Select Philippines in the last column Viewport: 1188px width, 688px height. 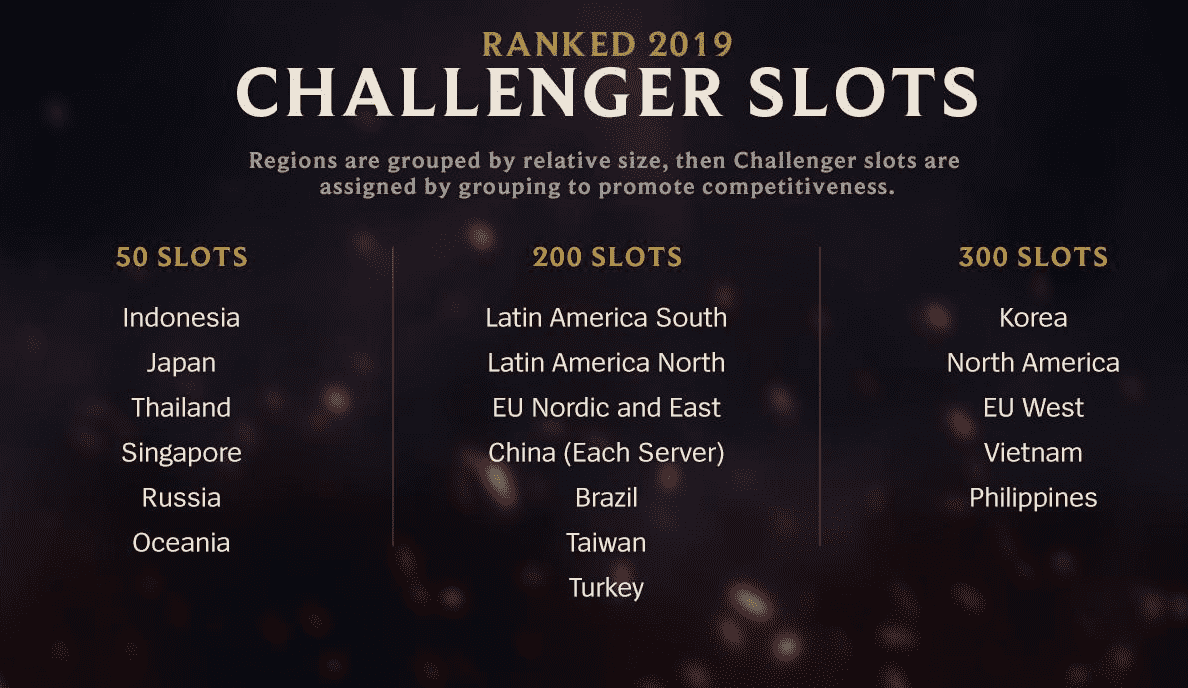pos(1033,498)
